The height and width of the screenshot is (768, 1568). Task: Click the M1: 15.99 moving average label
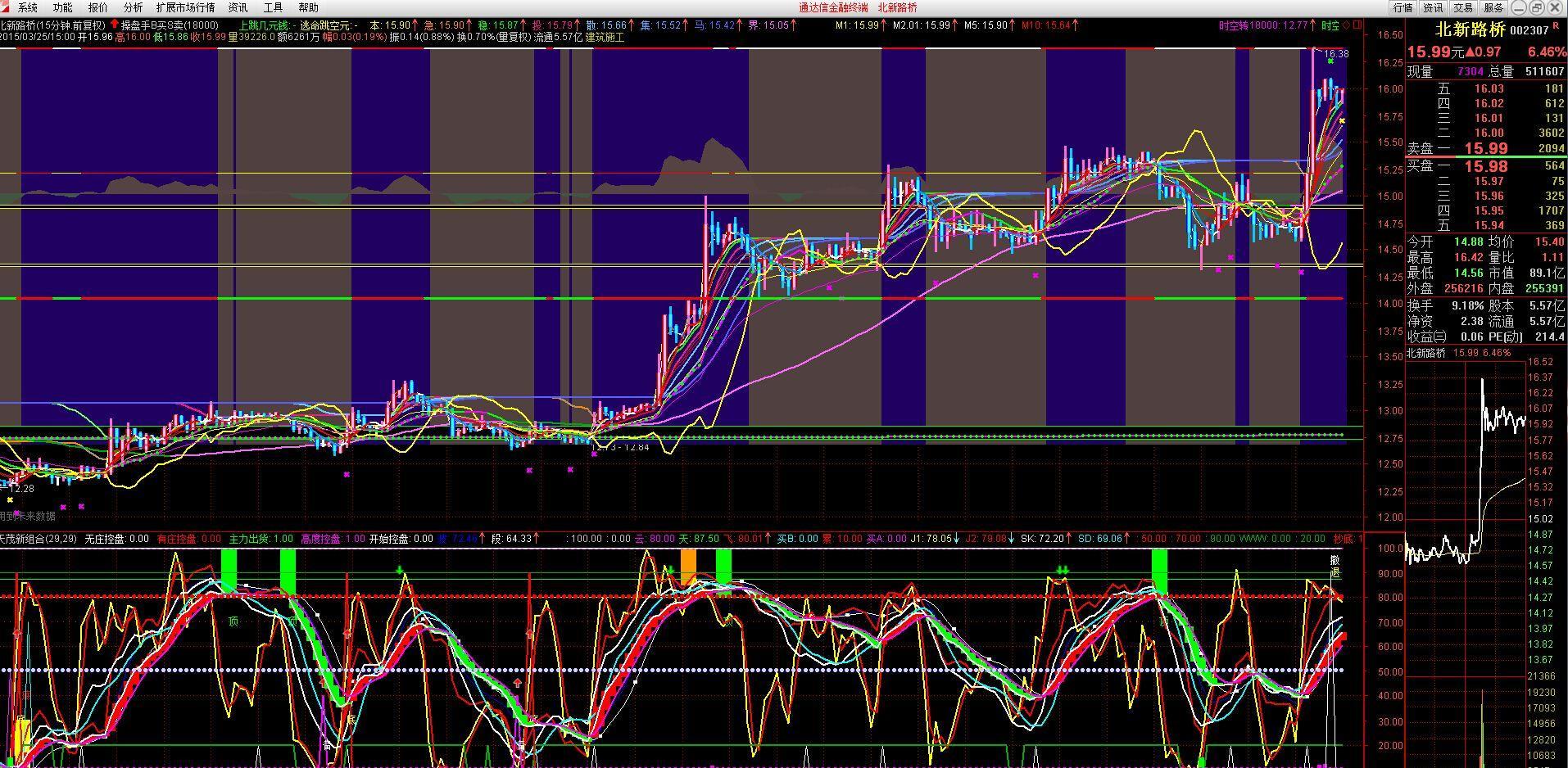[857, 25]
